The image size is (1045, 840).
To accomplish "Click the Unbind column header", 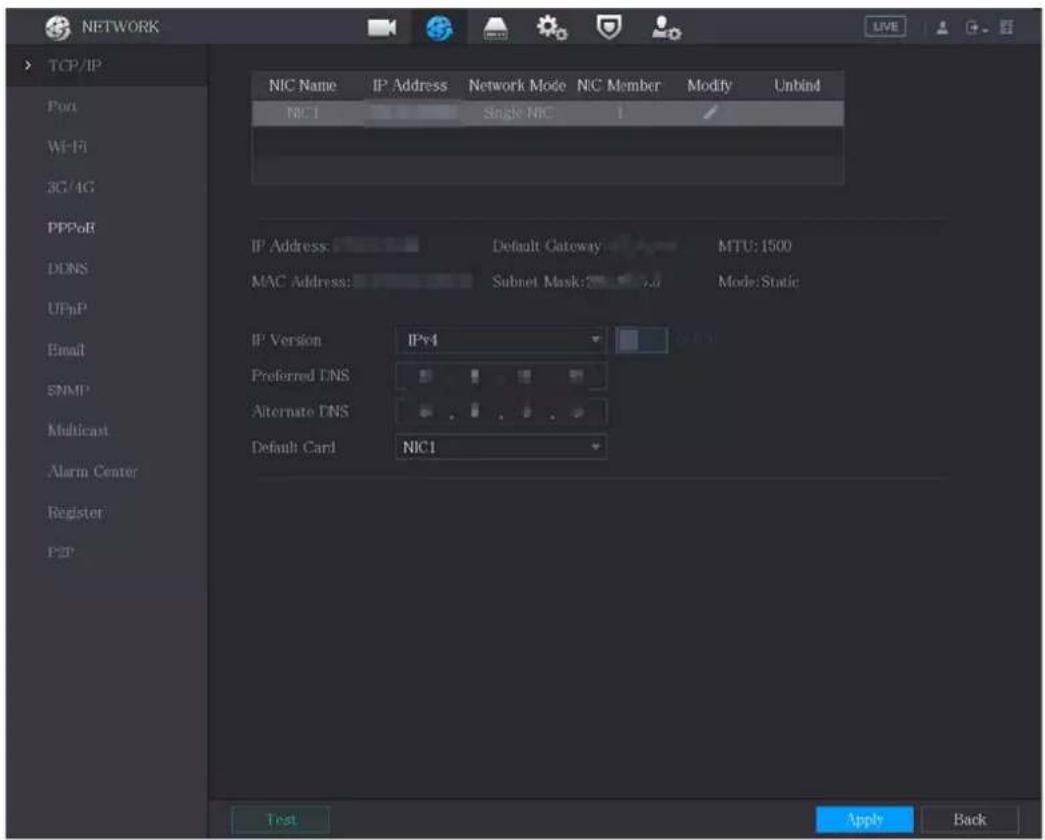I will (797, 85).
